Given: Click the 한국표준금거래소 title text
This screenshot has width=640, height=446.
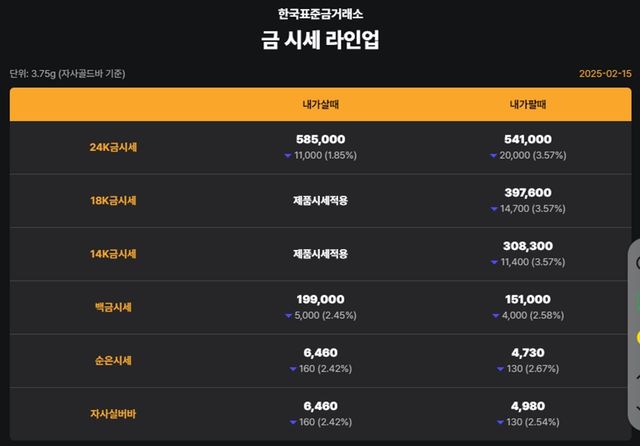Looking at the screenshot, I should (x=320, y=14).
